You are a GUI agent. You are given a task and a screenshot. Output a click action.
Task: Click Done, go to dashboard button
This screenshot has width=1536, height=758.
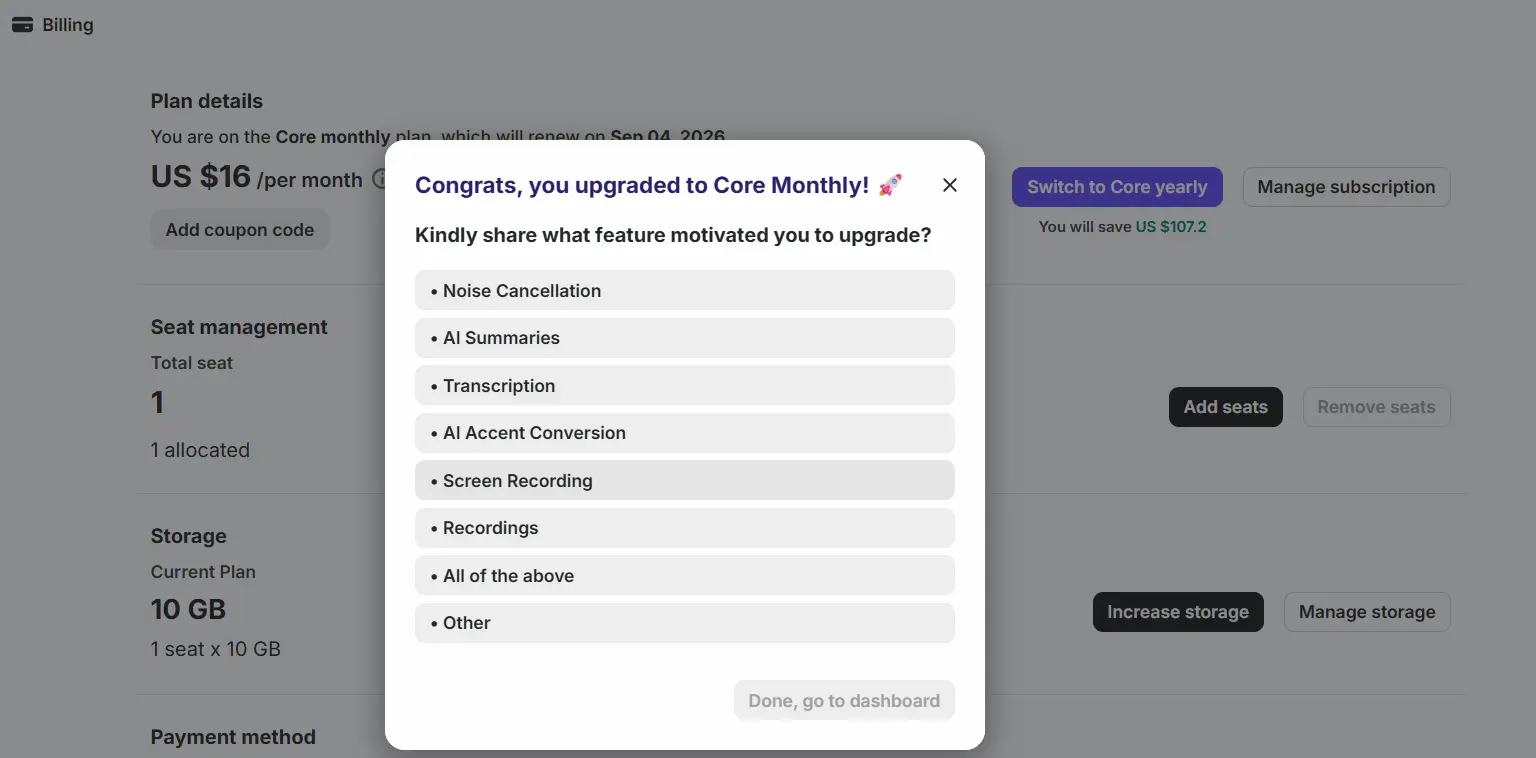point(844,700)
